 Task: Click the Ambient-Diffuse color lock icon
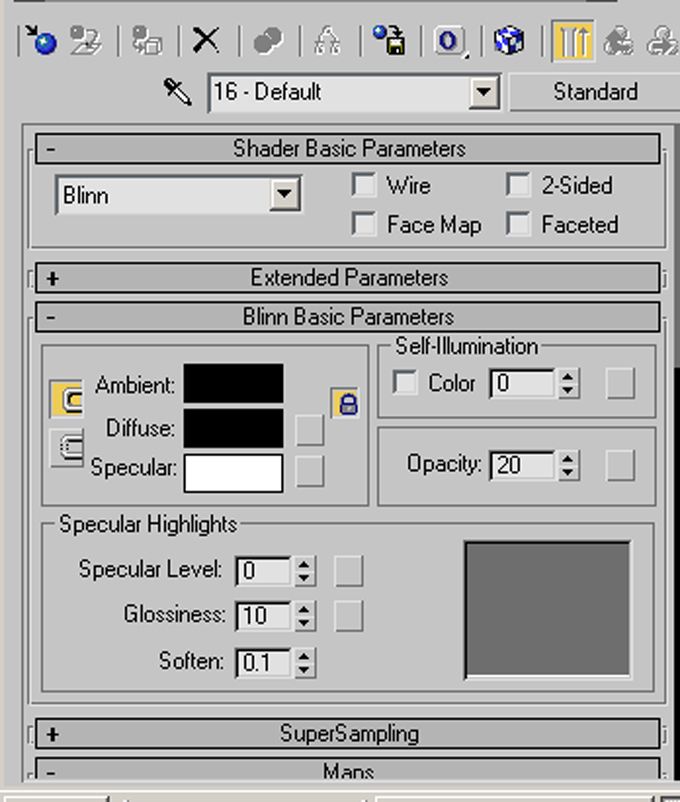346,404
